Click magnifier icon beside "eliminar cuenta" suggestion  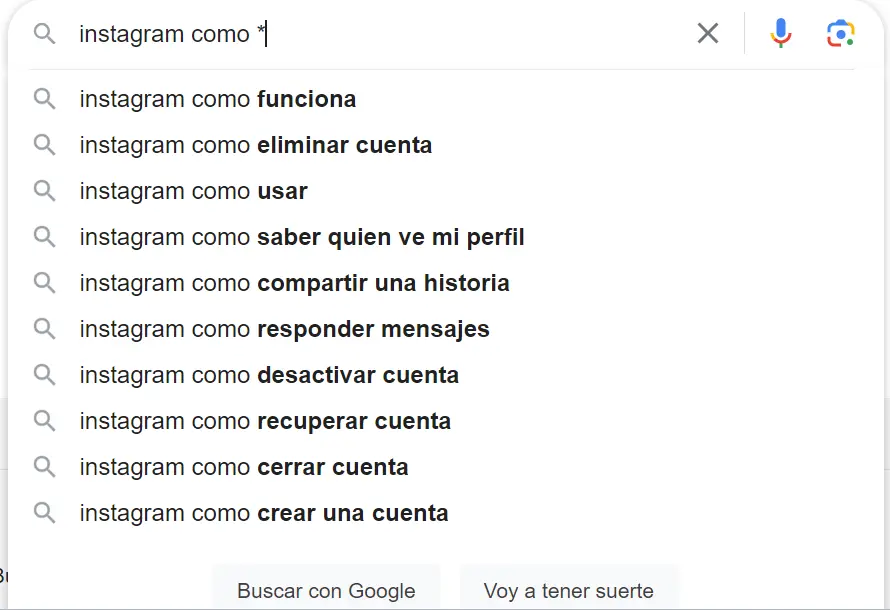click(44, 145)
